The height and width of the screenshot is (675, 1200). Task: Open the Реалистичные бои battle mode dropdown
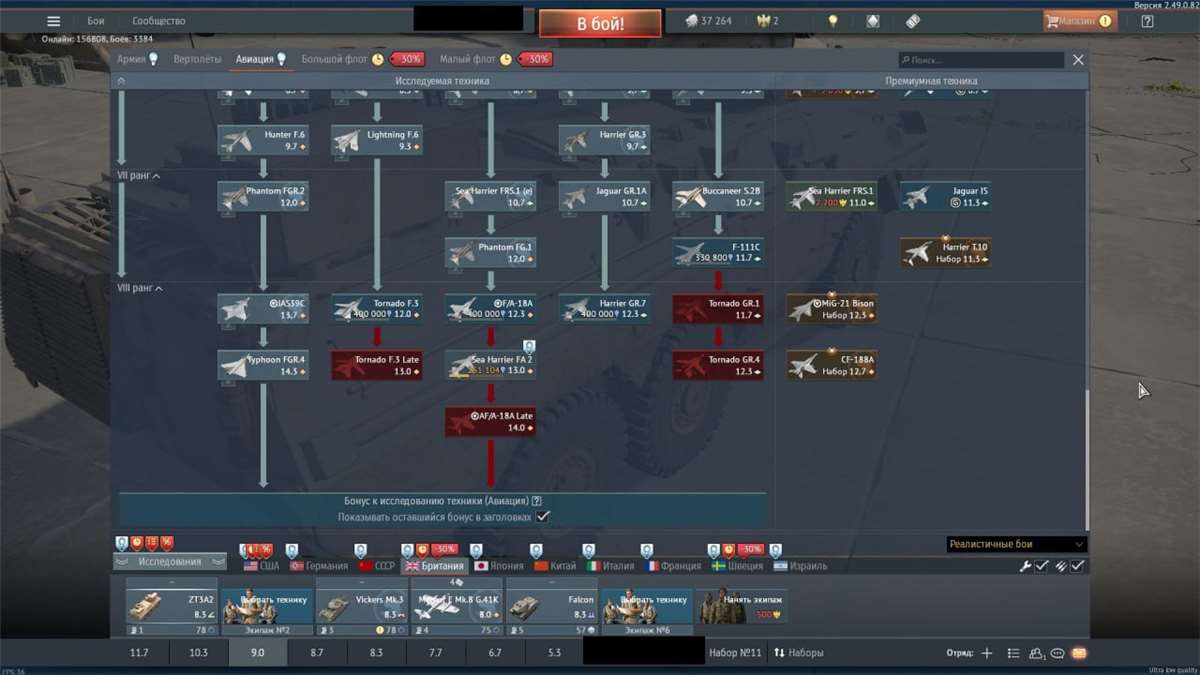point(1016,544)
